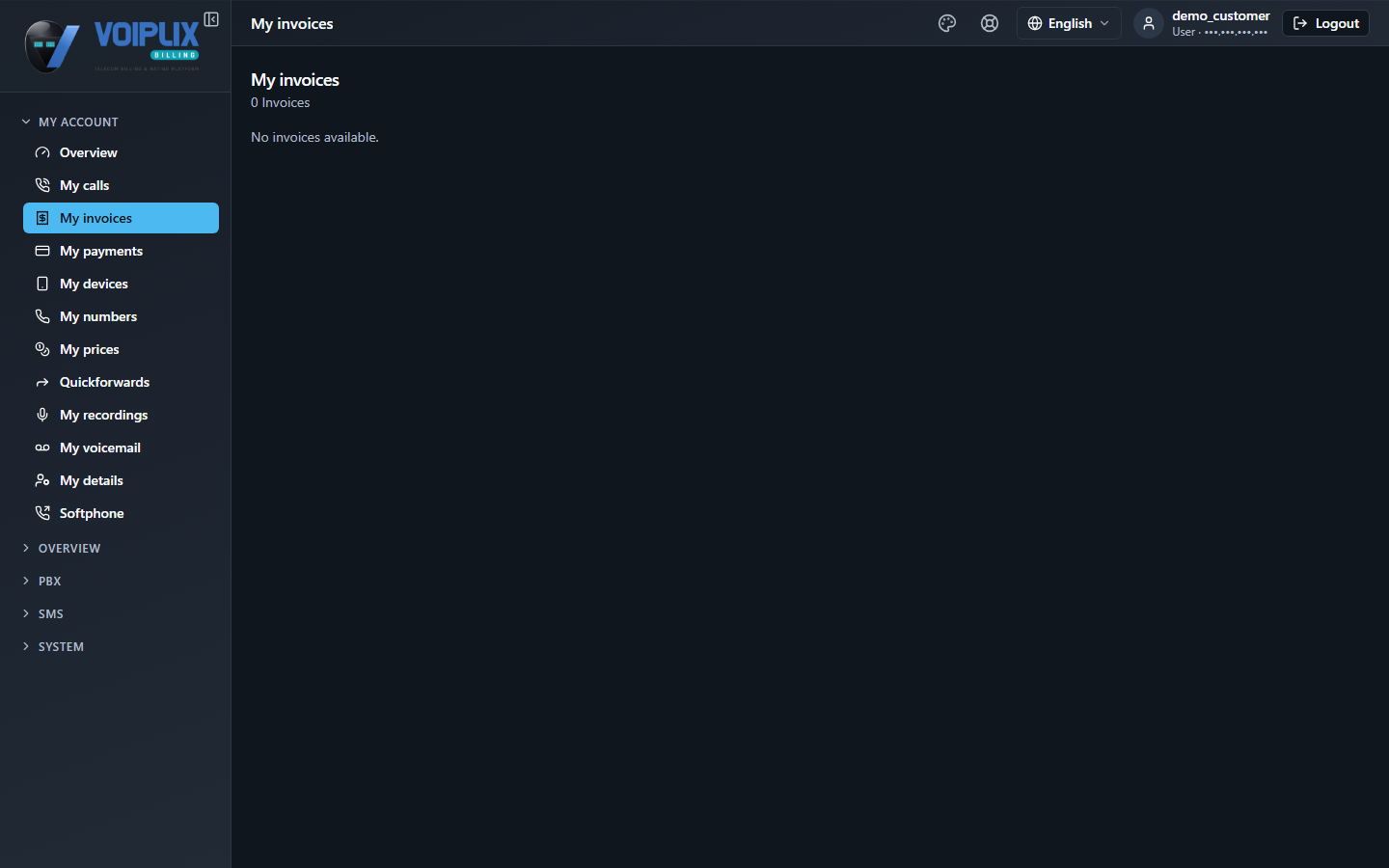Open the English language dropdown

pyautogui.click(x=1069, y=23)
